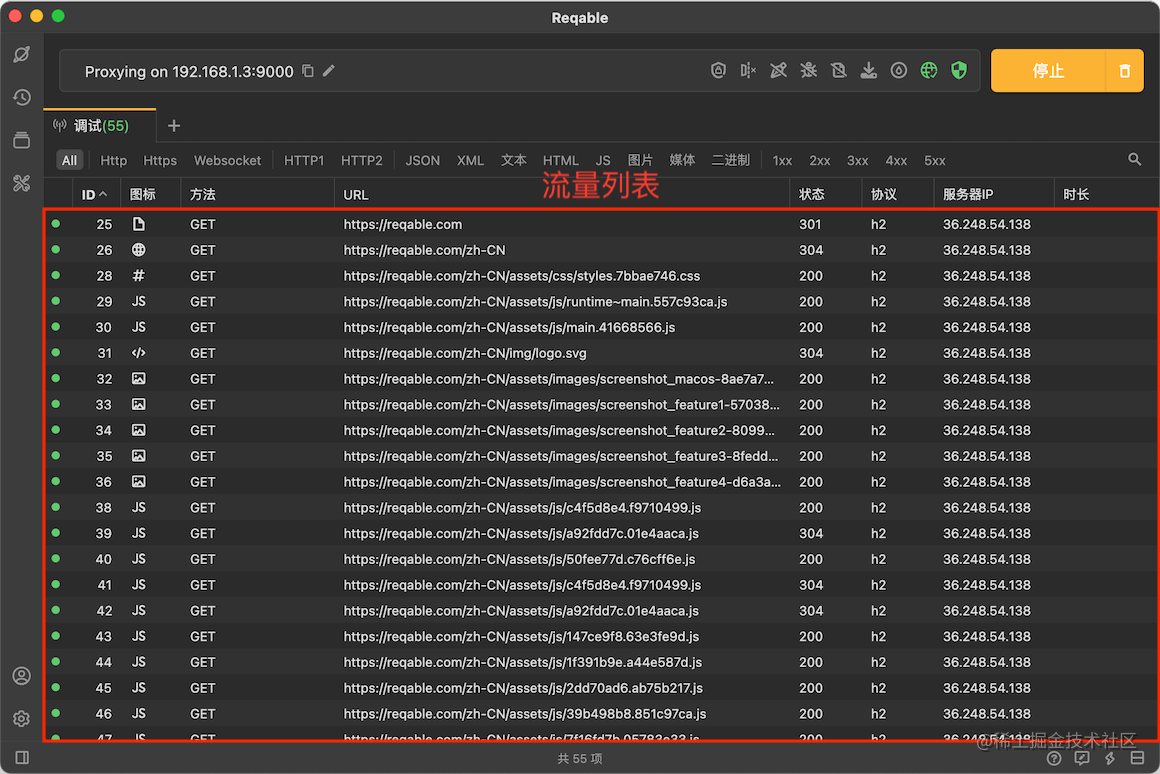1160x774 pixels.
Task: Select the toolbox icon in left sidebar
Action: pos(21,140)
